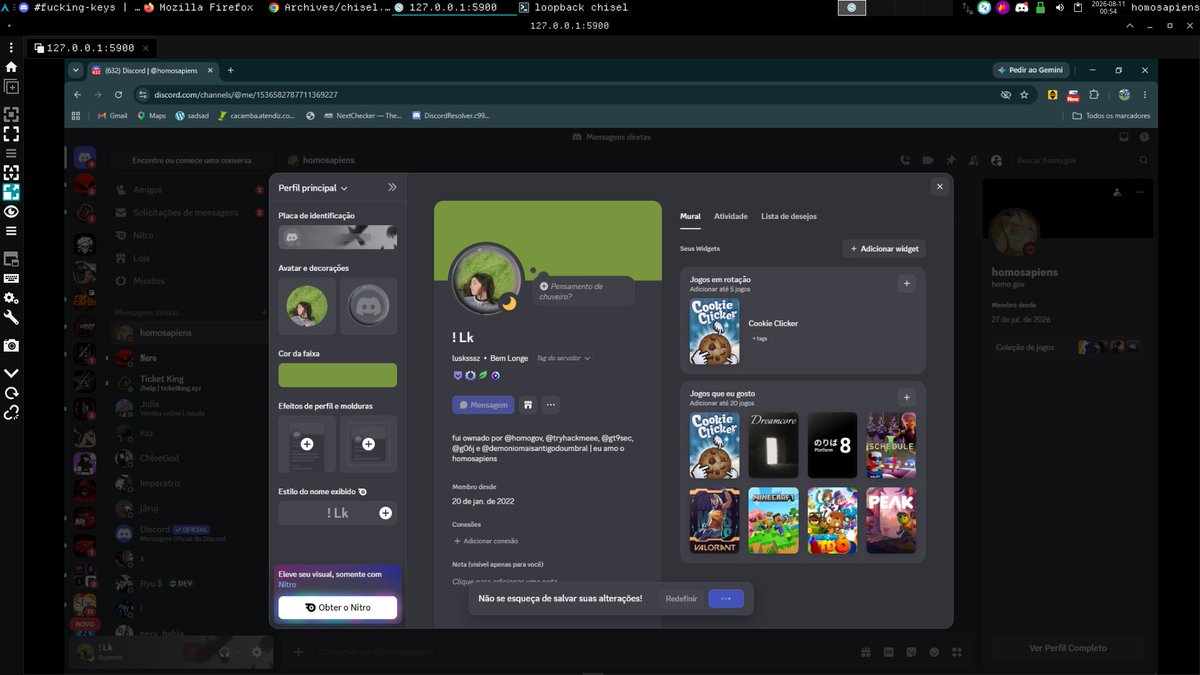The image size is (1200, 675).
Task: Switch to the Lista de desejos tab
Action: (x=789, y=216)
